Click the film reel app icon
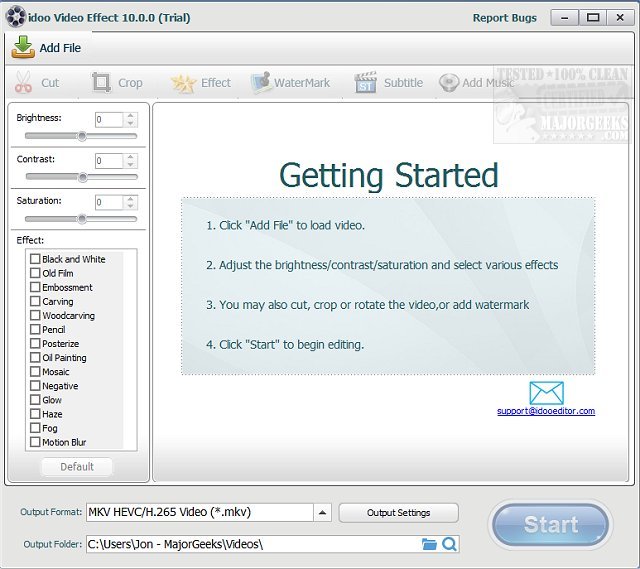Screen dimensions: 640x569 [16, 17]
